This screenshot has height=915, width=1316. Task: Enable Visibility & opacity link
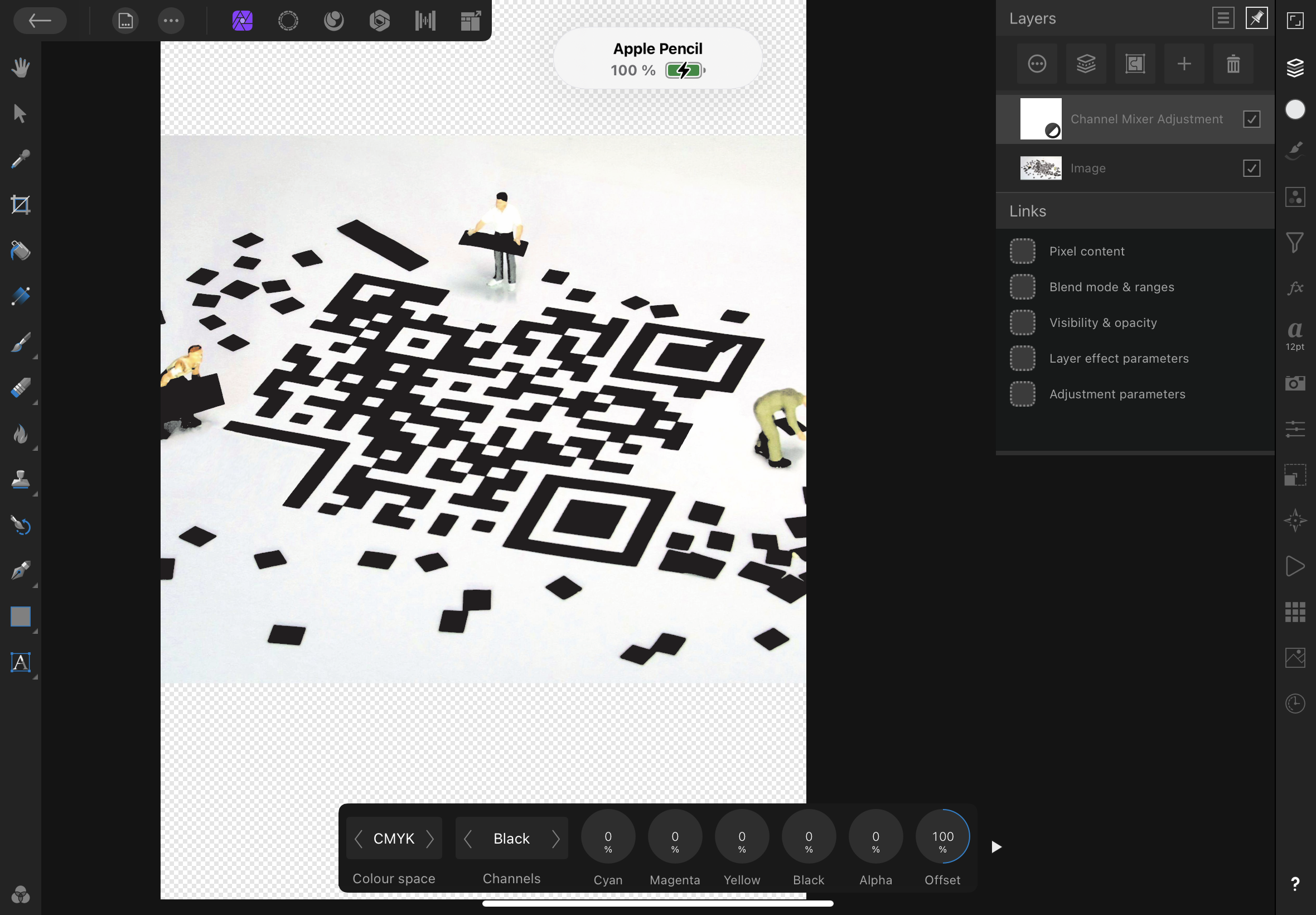[x=1022, y=323]
